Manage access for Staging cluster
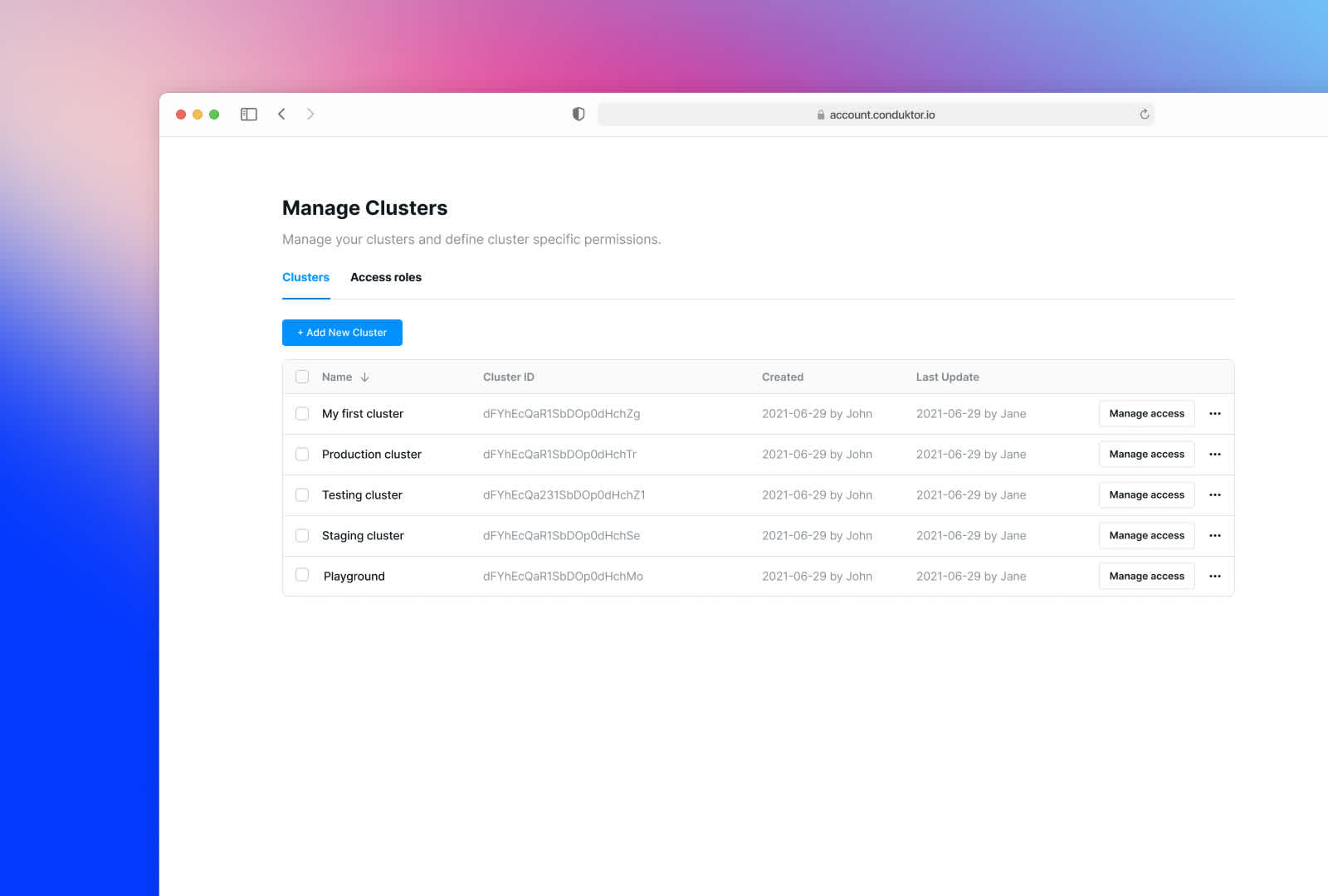Viewport: 1328px width, 896px height. pyautogui.click(x=1147, y=536)
